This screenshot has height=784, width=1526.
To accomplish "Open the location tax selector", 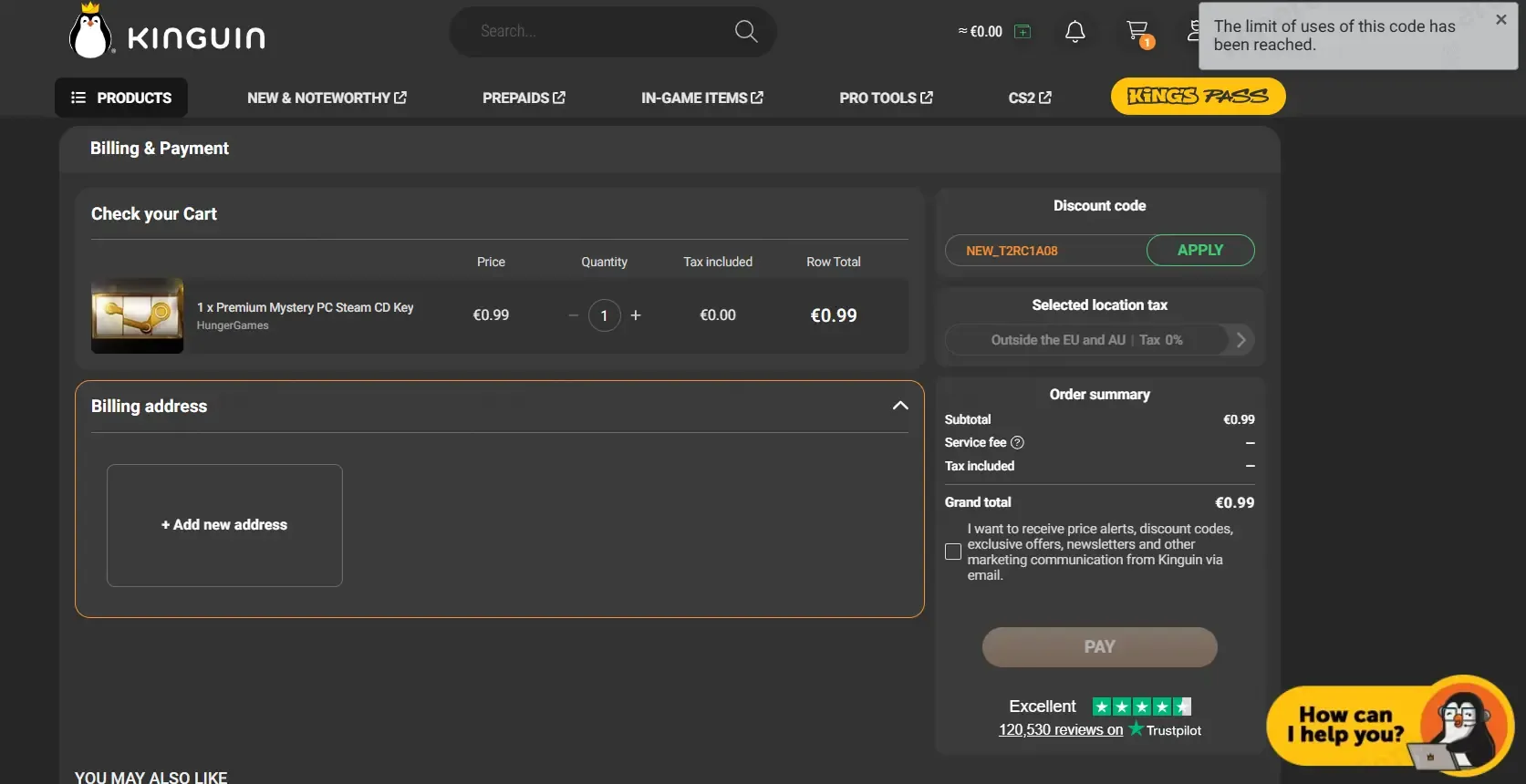I will [1099, 340].
